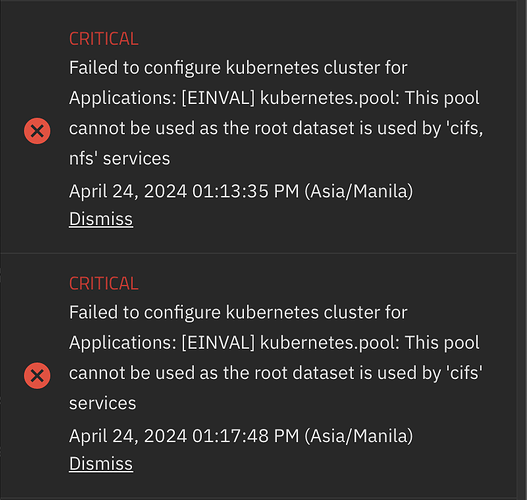Click 'kubernetes.pool:' in the first alert

[330, 98]
